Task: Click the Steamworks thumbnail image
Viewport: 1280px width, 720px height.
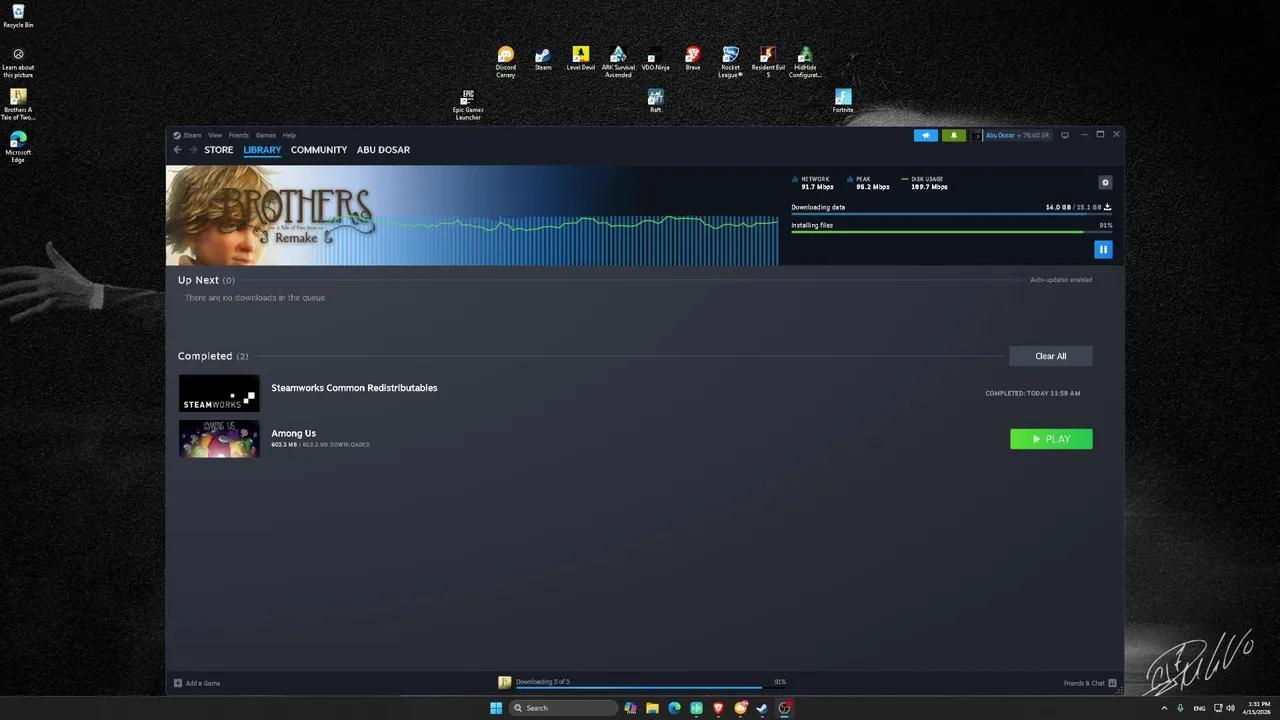Action: coord(219,393)
